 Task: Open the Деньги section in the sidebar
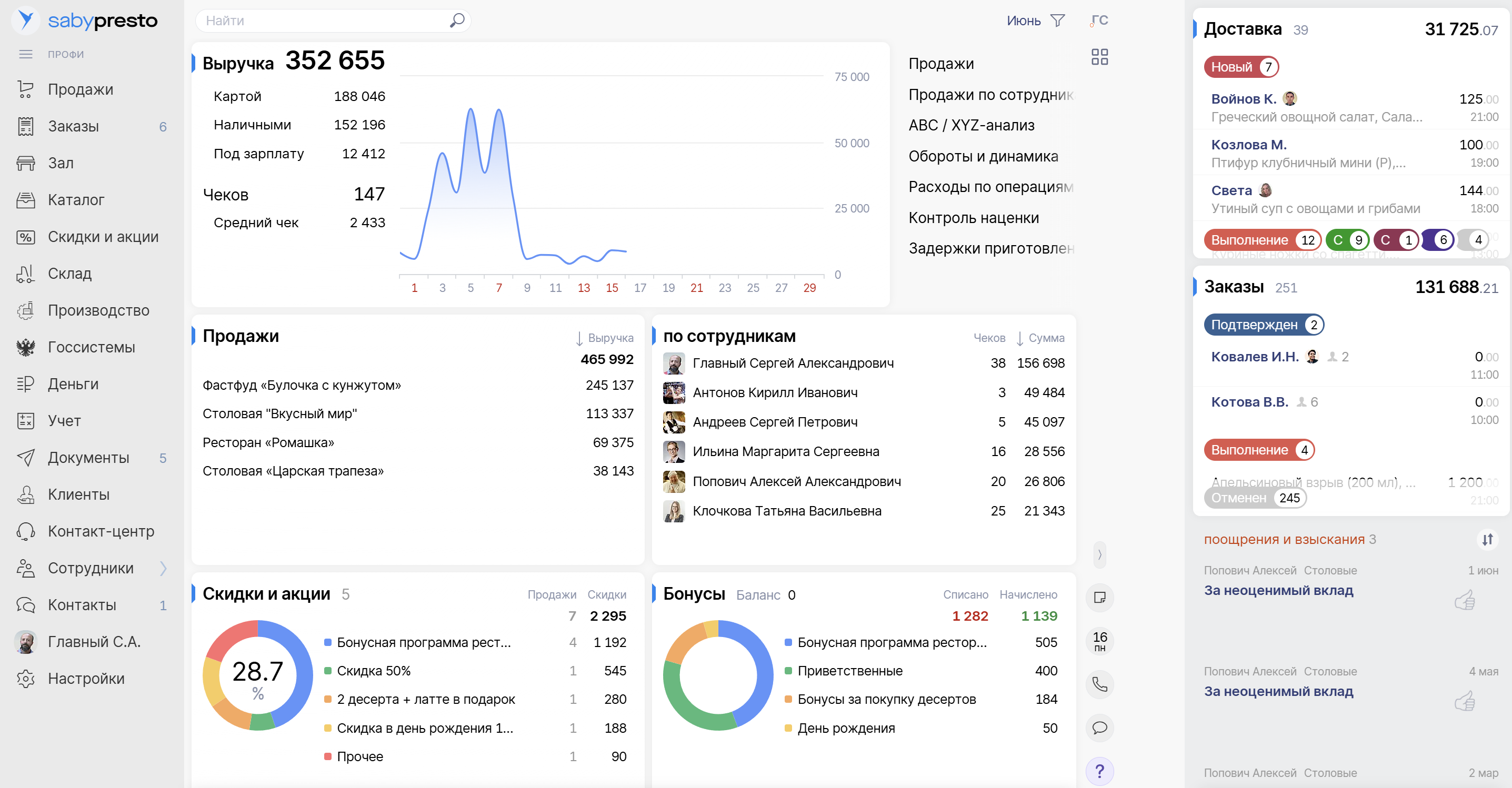point(73,383)
